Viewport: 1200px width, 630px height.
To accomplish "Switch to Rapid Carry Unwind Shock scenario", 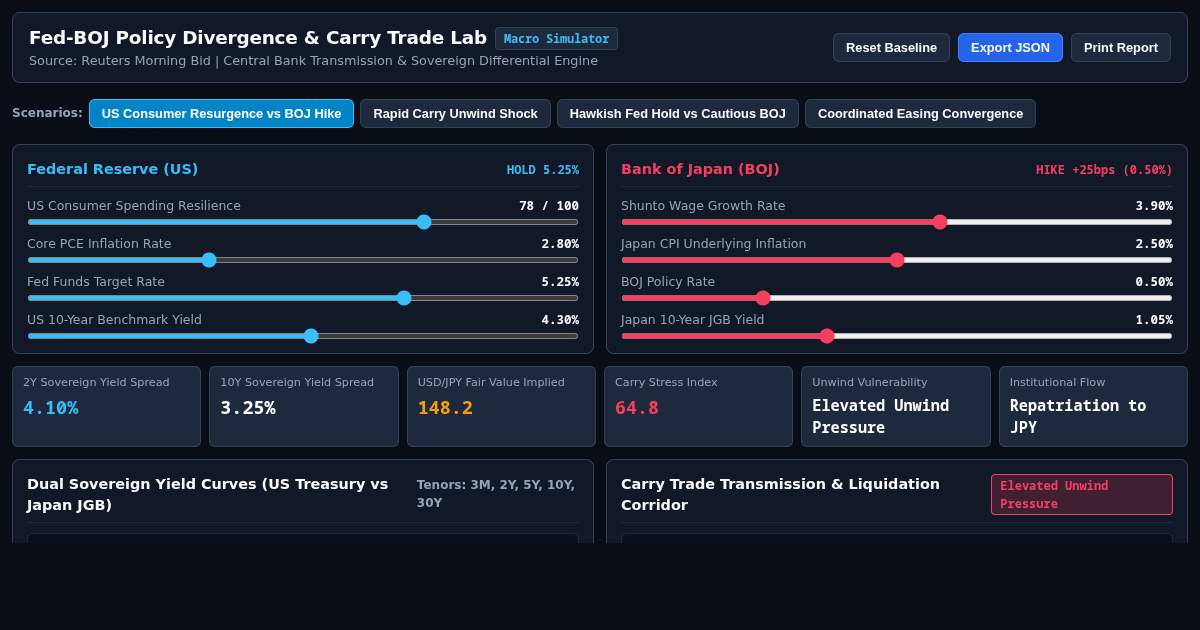I will point(455,113).
